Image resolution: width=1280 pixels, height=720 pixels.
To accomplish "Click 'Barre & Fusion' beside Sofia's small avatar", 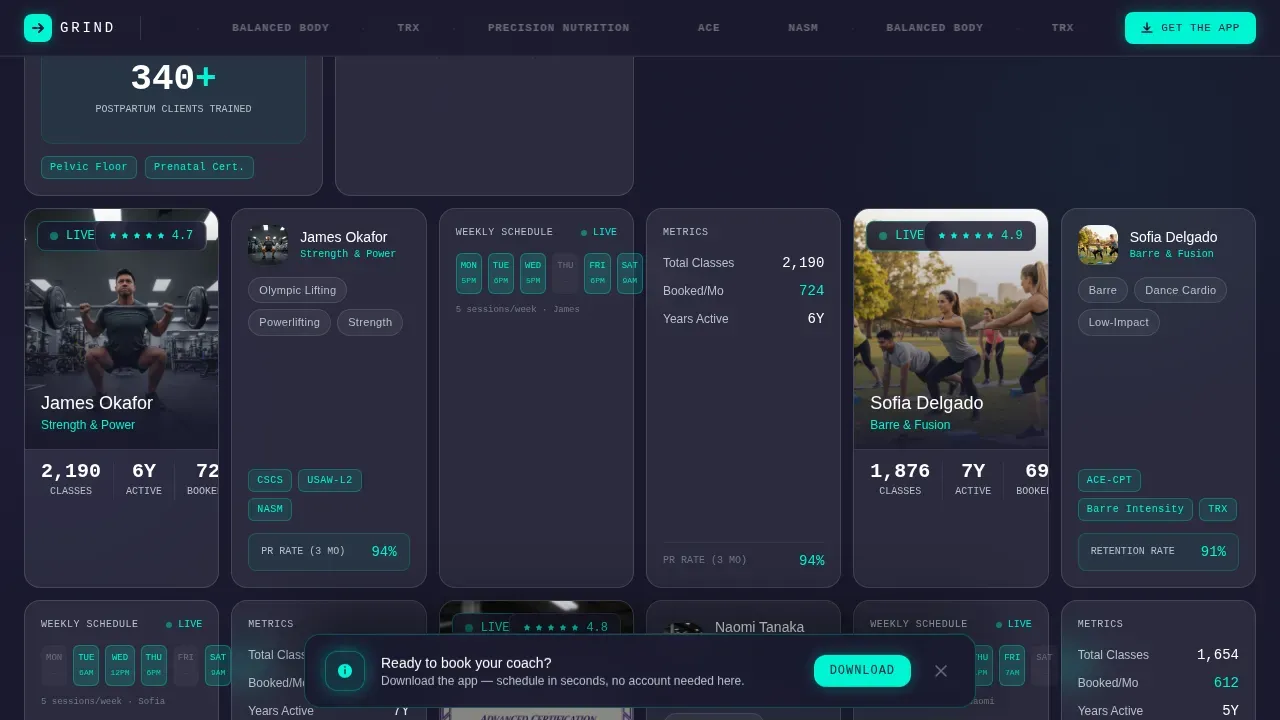I will 1172,254.
